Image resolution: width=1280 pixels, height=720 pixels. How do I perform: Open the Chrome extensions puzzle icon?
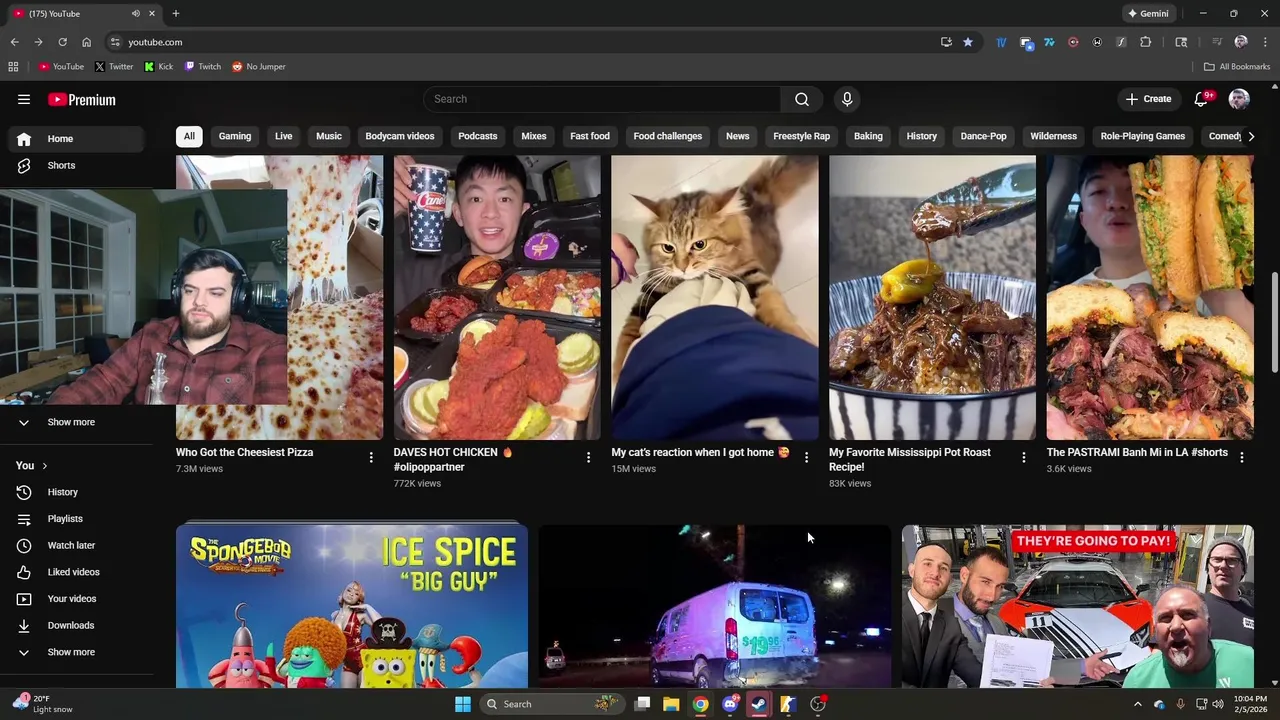coord(1146,42)
